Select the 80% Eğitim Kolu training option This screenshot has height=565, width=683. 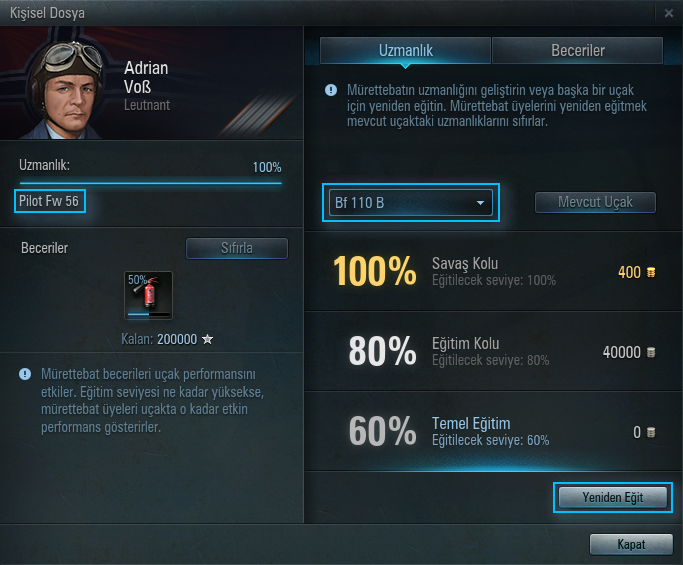coord(493,351)
